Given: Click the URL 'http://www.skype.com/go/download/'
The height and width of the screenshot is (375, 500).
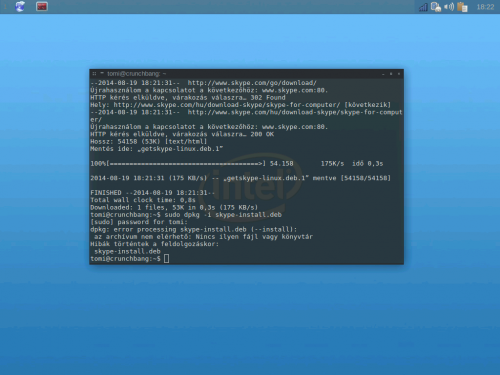Looking at the screenshot, I should (x=252, y=83).
